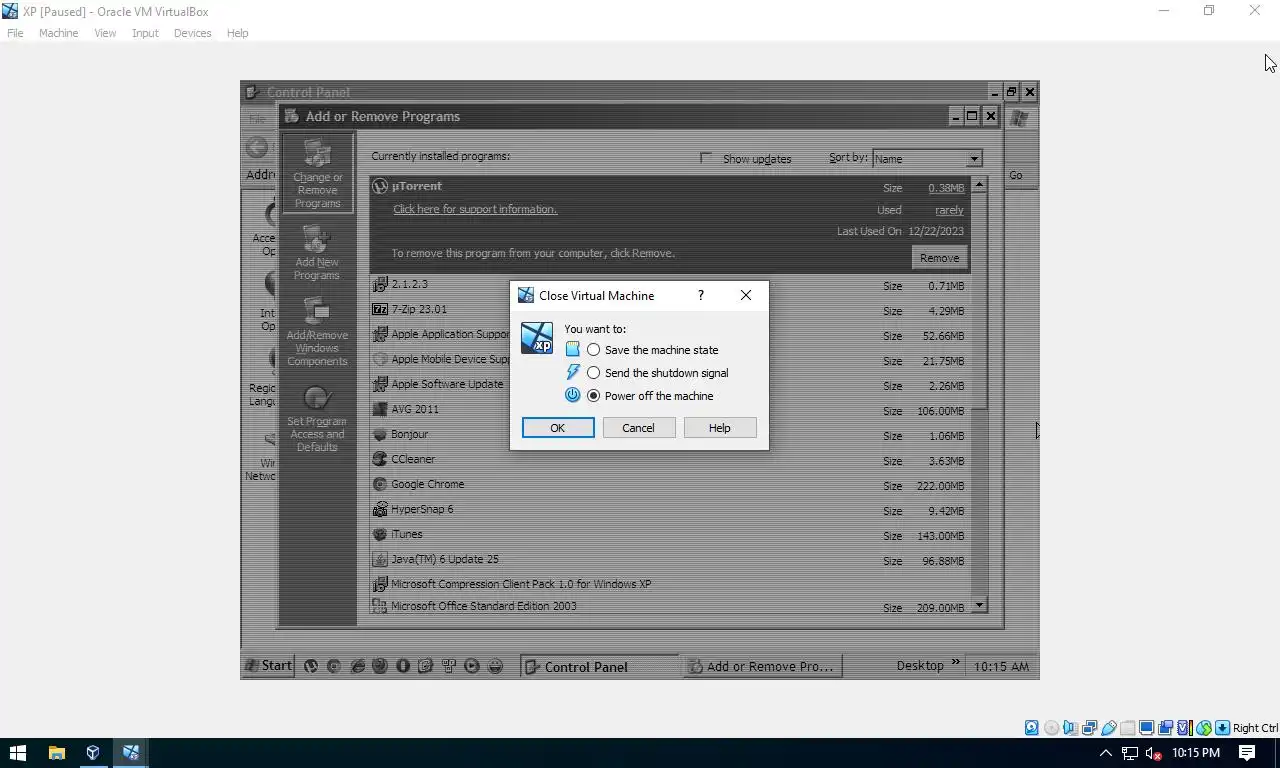
Task: Open the Windows notification center
Action: (1247, 753)
